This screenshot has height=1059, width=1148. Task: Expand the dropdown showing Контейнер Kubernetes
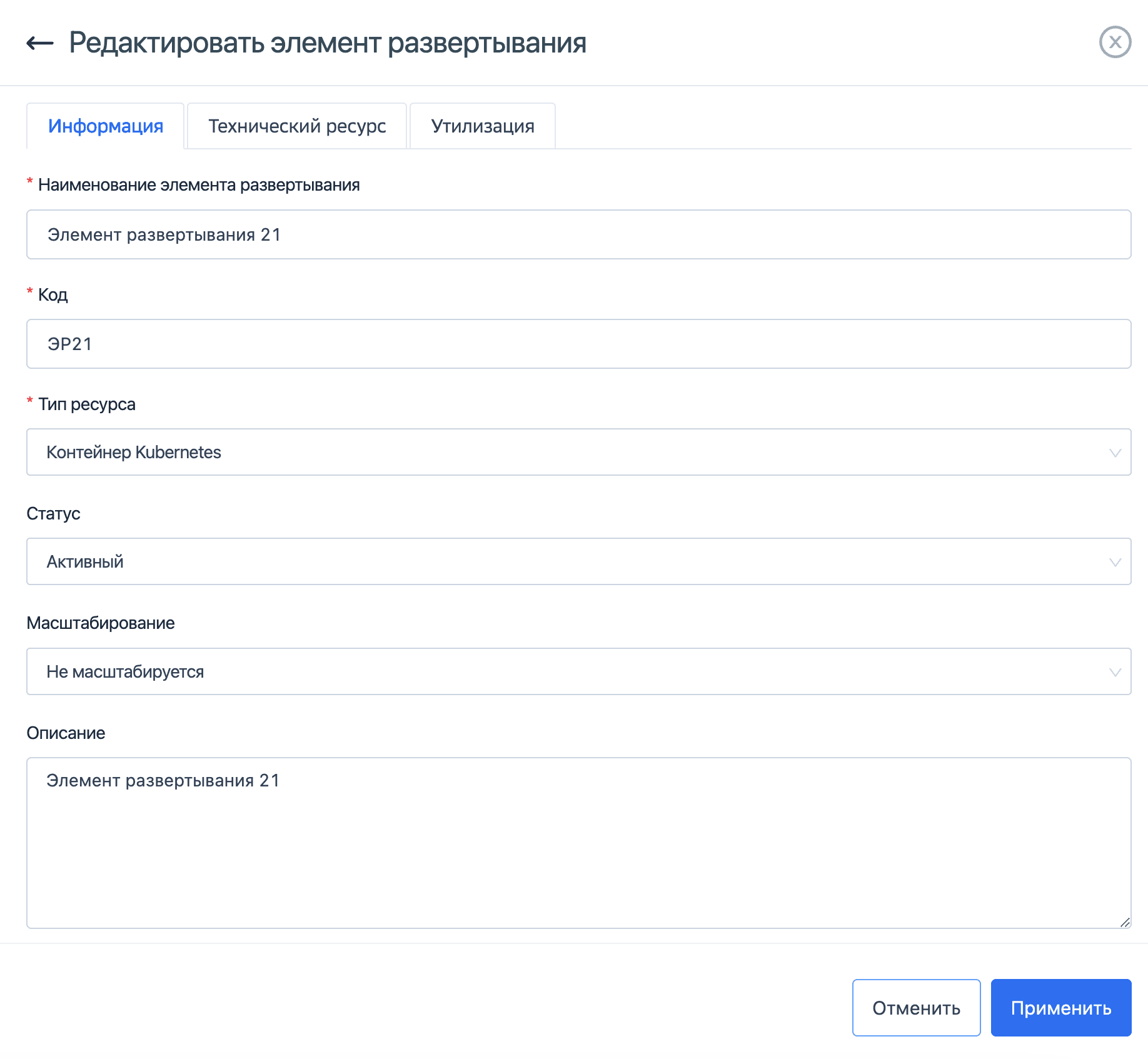[563, 452]
